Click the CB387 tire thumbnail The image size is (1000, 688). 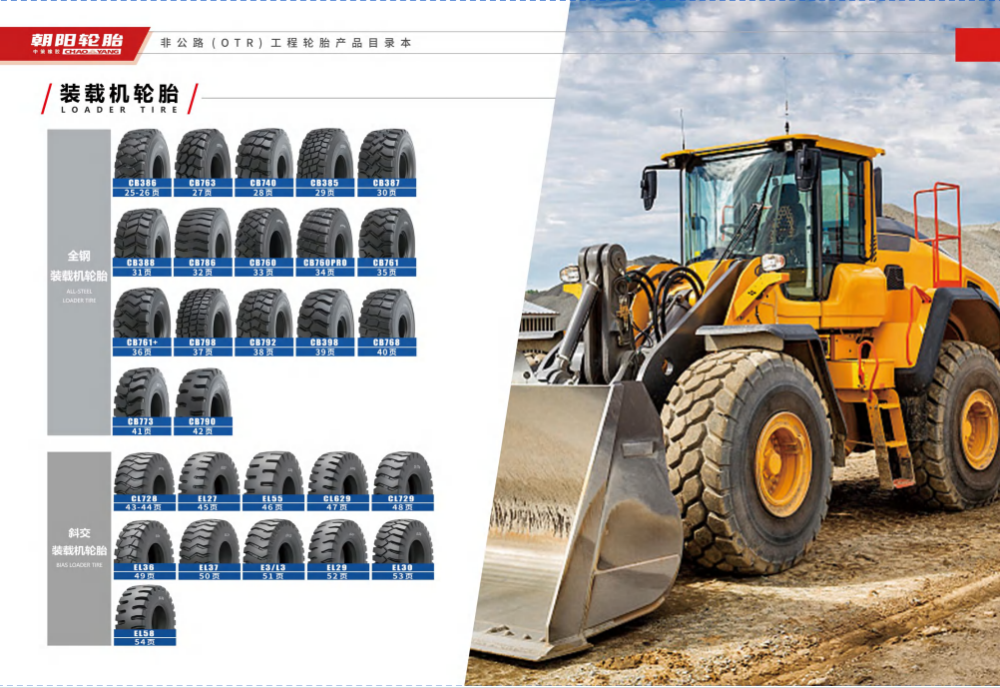point(386,154)
